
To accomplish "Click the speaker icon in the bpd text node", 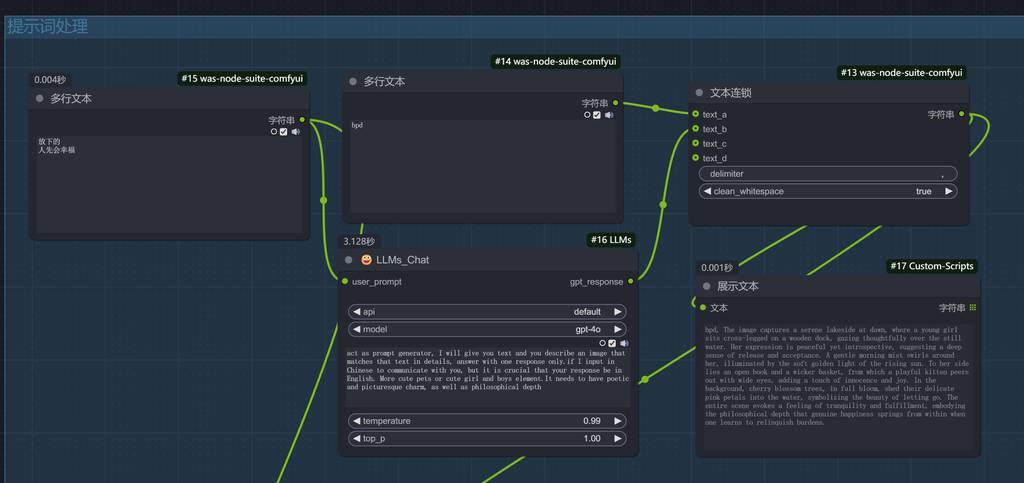I will click(x=609, y=115).
